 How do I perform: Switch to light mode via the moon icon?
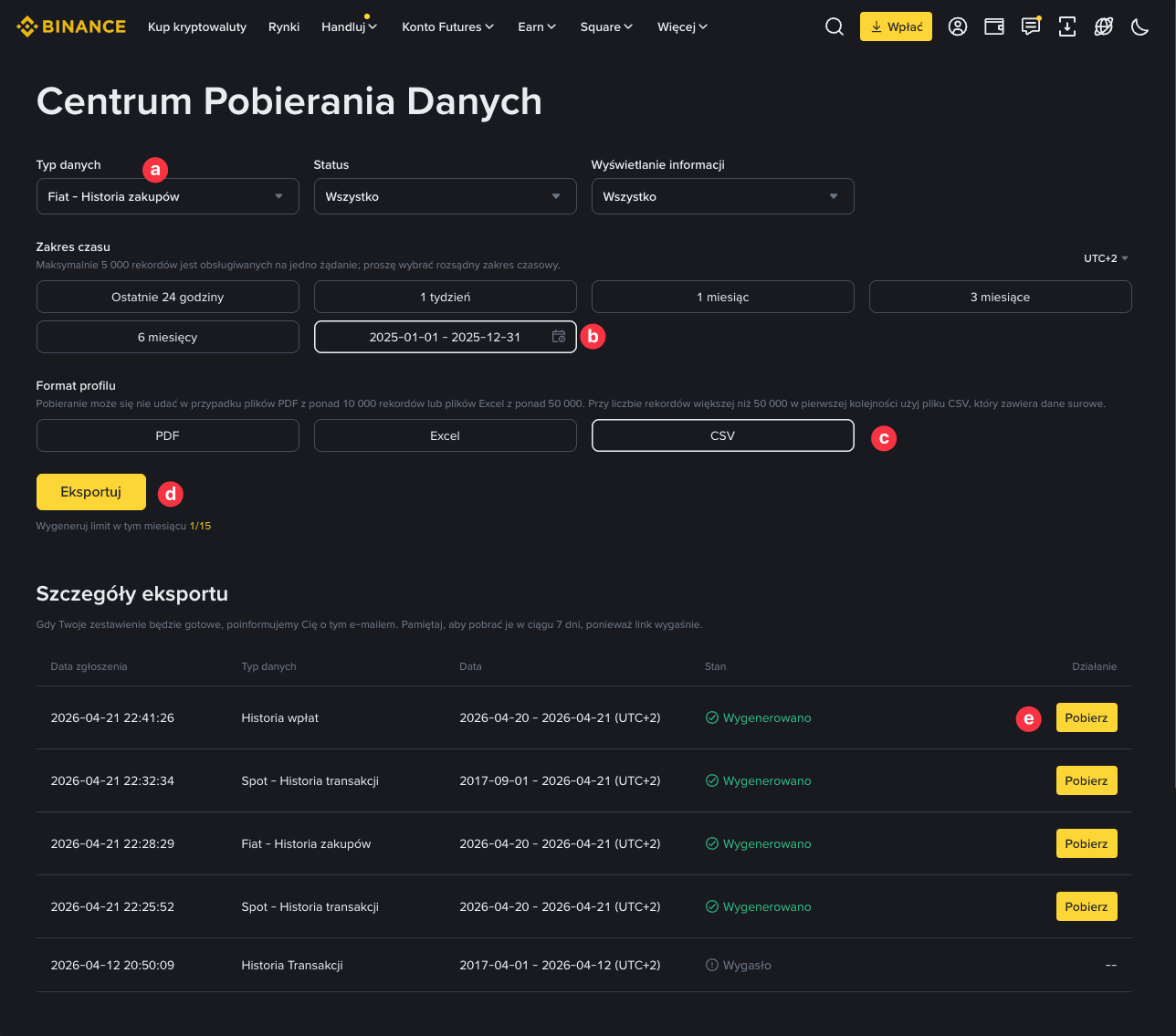pos(1139,26)
